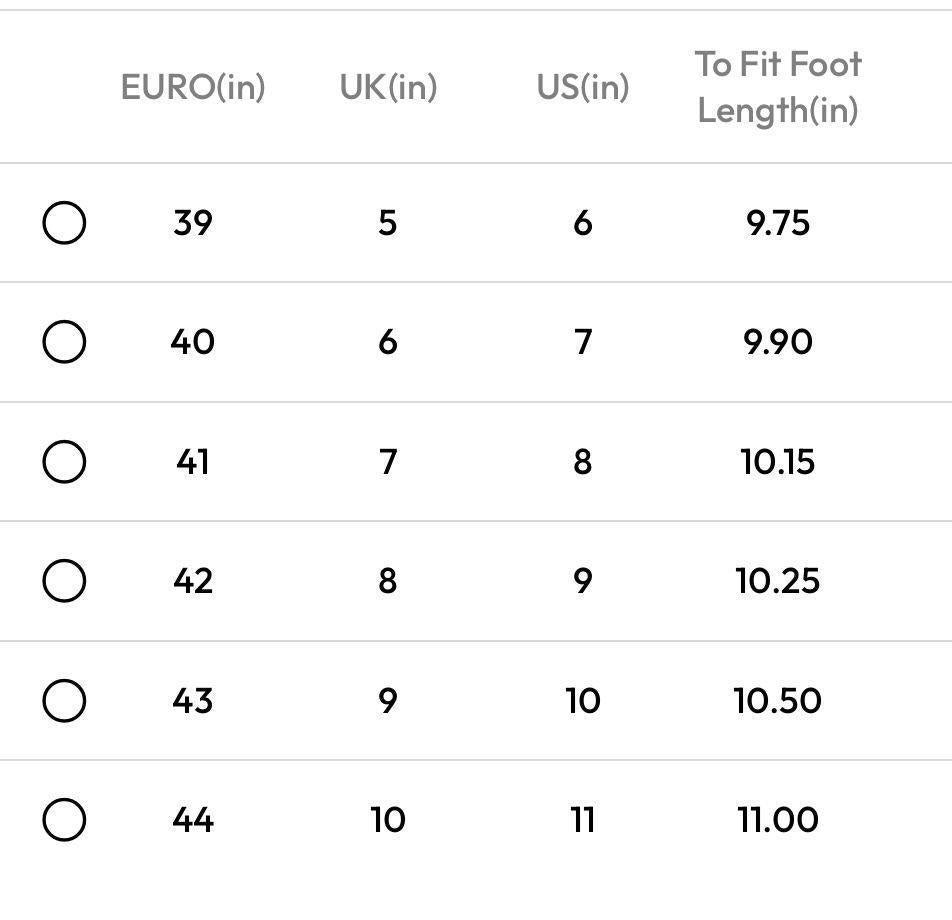Click the 11.00 foot length value
This screenshot has height=920, width=952.
coord(778,820)
